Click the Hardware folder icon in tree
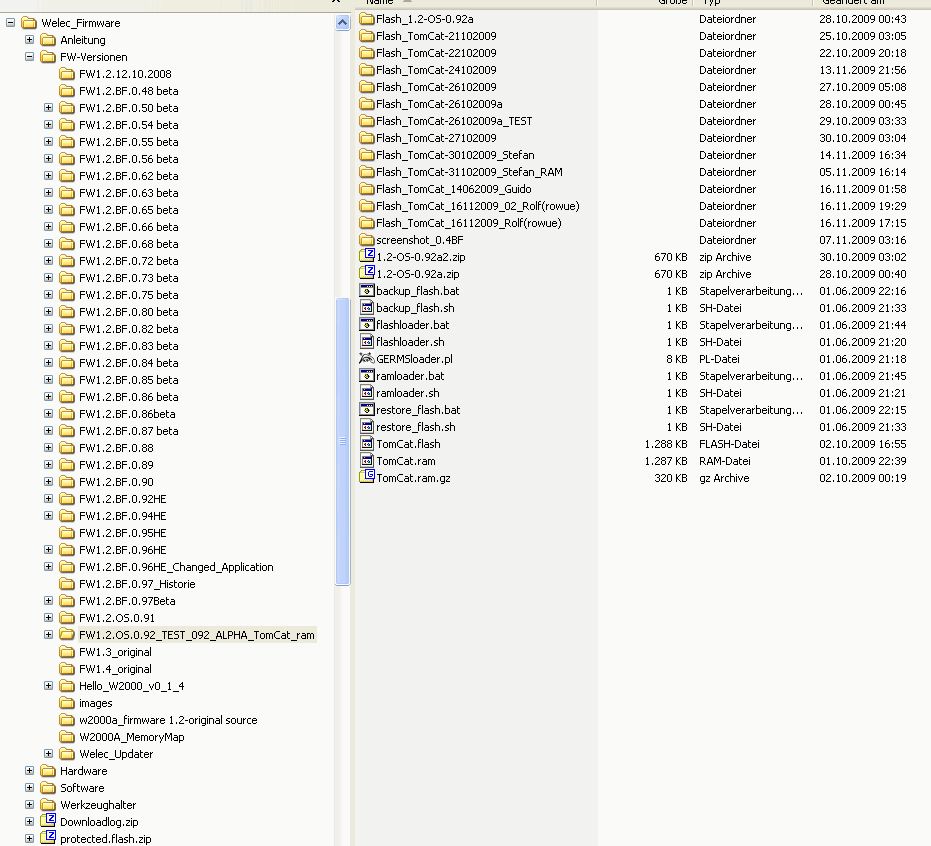931x846 pixels. point(48,771)
